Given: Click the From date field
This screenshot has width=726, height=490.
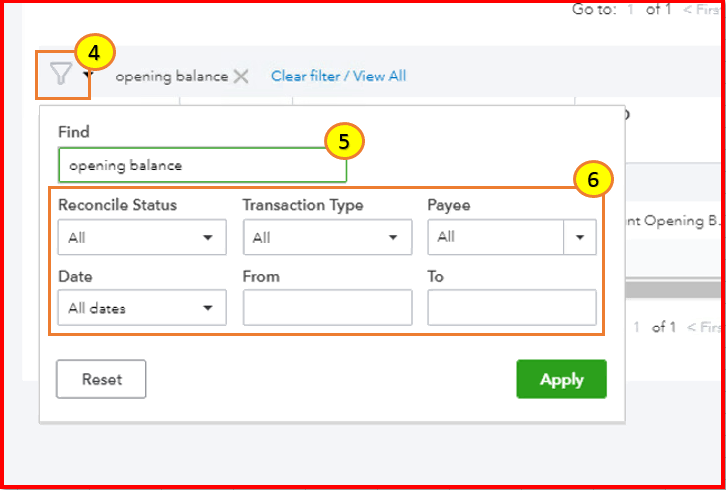Looking at the screenshot, I should pyautogui.click(x=327, y=308).
